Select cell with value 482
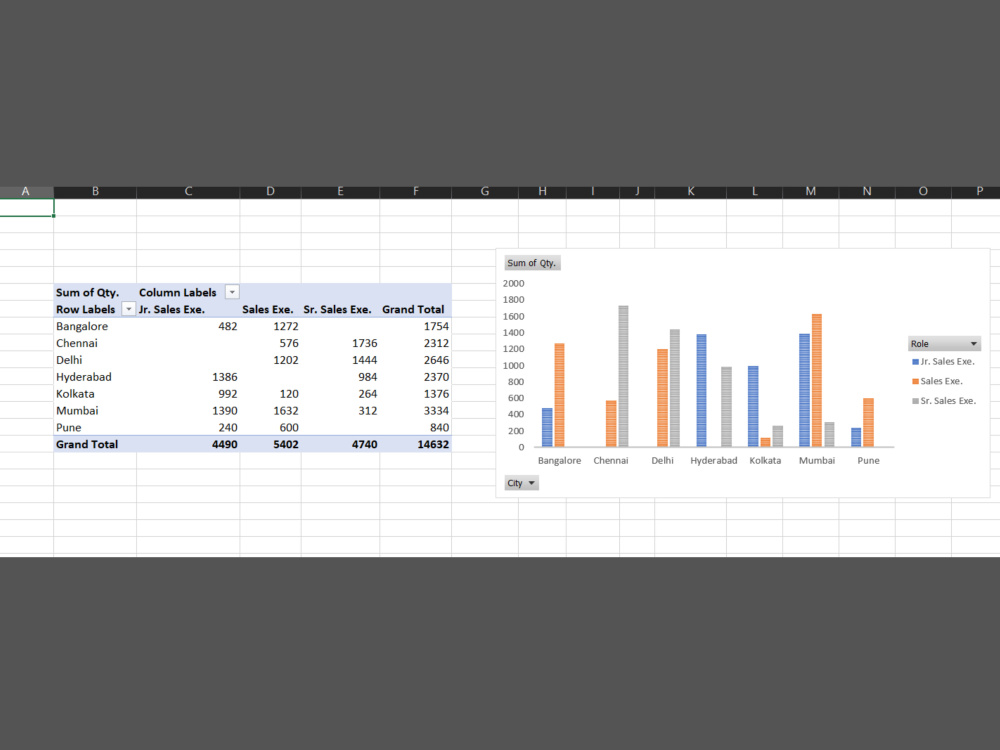 coord(188,326)
